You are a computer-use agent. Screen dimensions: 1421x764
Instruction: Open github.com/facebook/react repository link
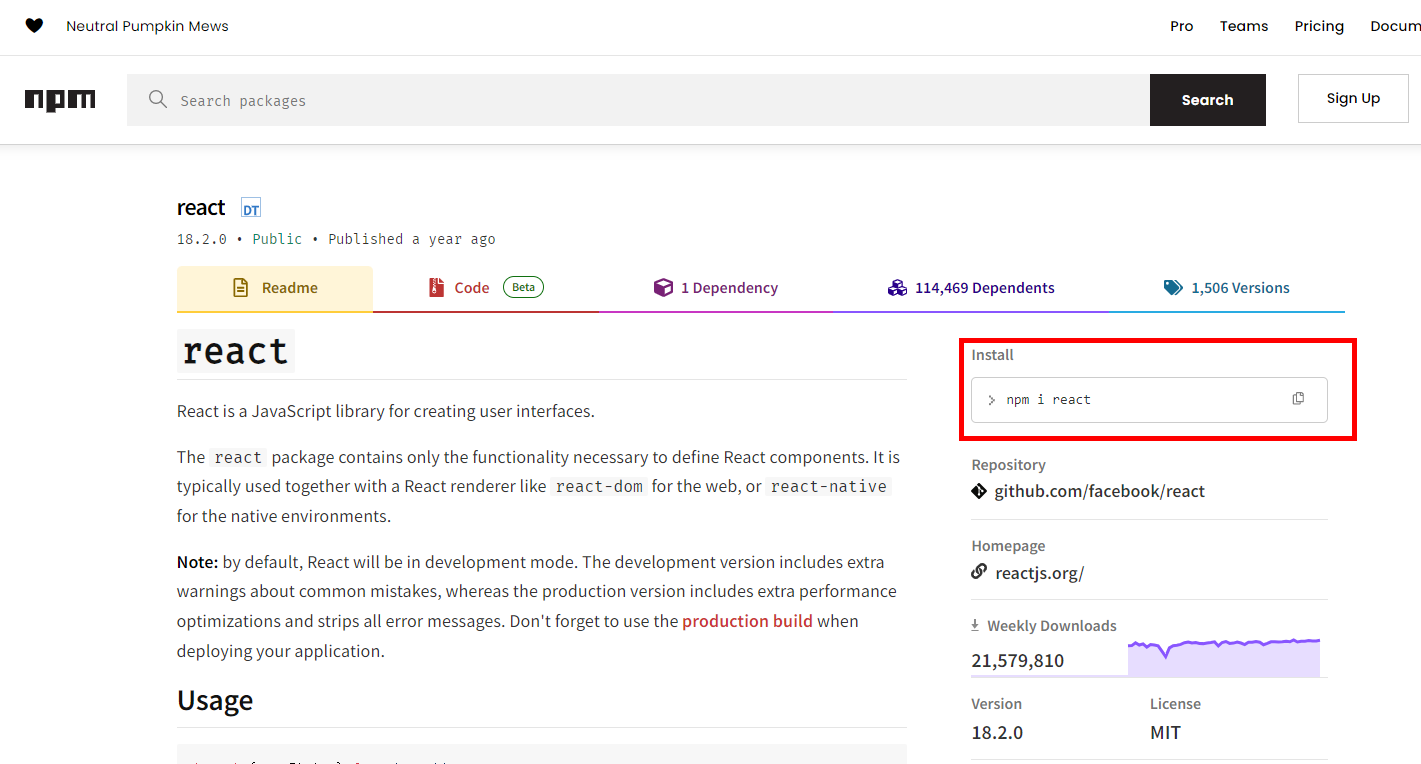coord(1099,491)
